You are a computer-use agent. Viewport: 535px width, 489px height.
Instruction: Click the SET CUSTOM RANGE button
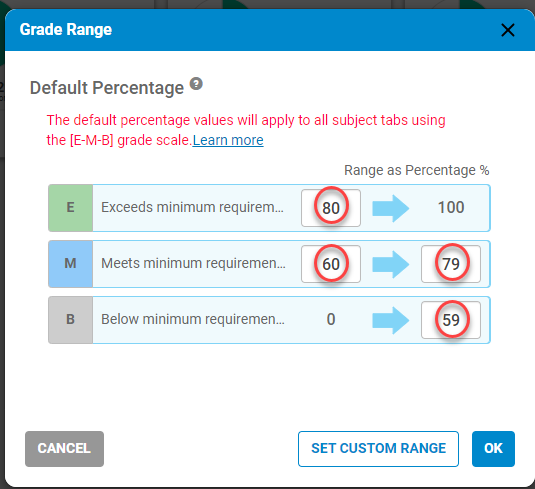pyautogui.click(x=378, y=449)
